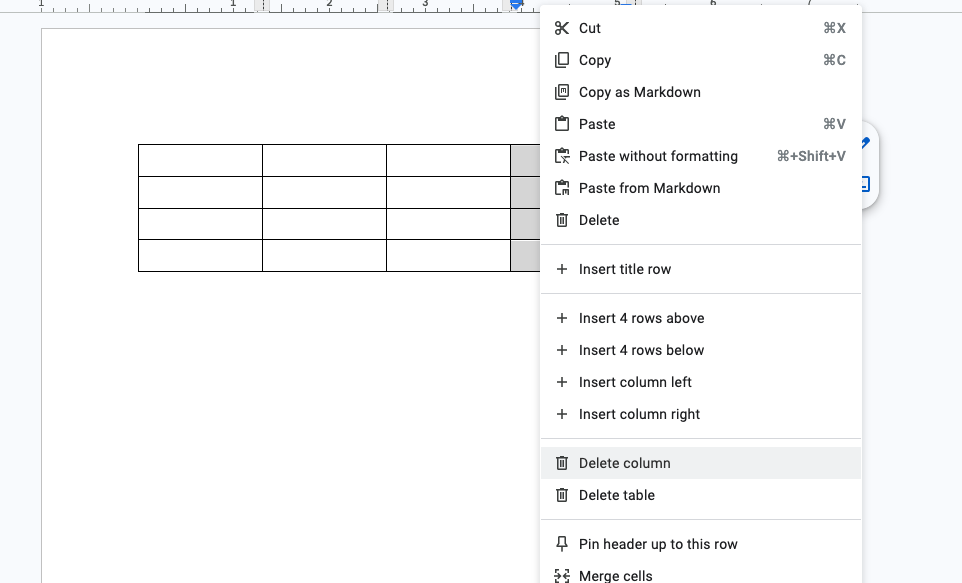Click the Copy icon in context menu
Screen dimensions: 962x583
coord(562,60)
